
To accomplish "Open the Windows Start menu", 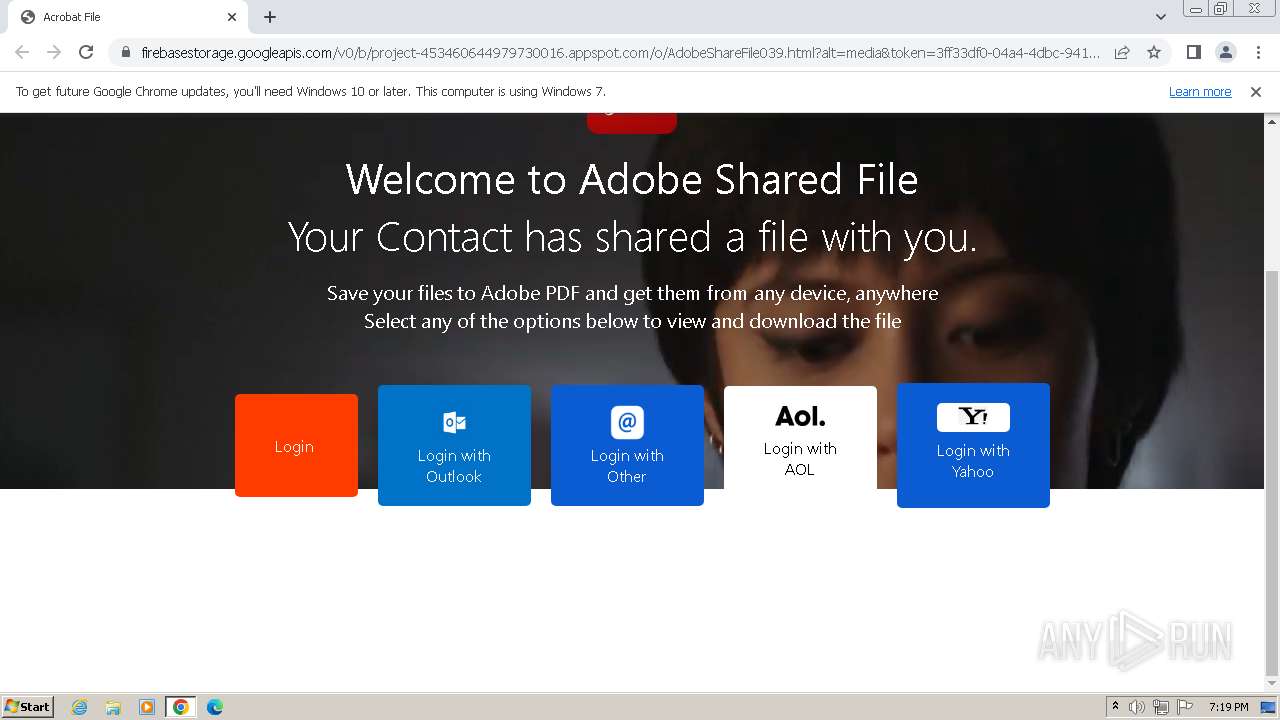I will (x=27, y=706).
